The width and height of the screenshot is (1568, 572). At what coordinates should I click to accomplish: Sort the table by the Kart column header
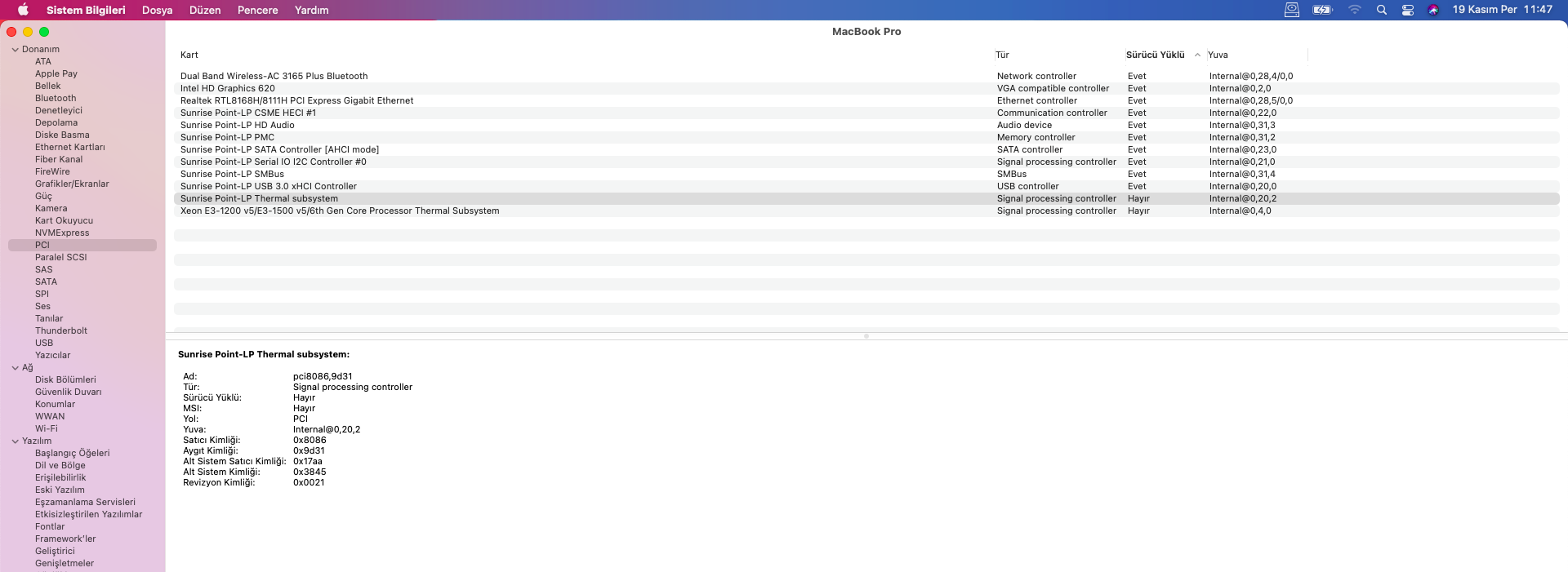[x=189, y=55]
